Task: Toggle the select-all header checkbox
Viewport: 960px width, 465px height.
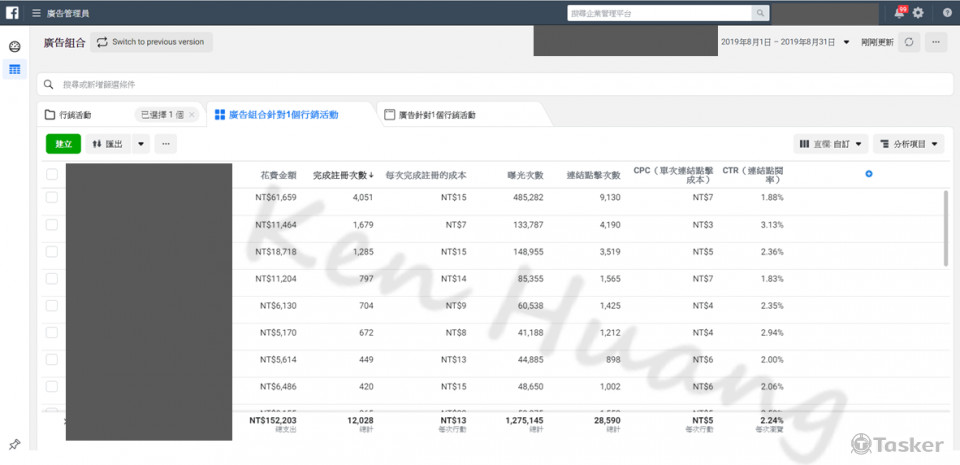Action: (52, 174)
